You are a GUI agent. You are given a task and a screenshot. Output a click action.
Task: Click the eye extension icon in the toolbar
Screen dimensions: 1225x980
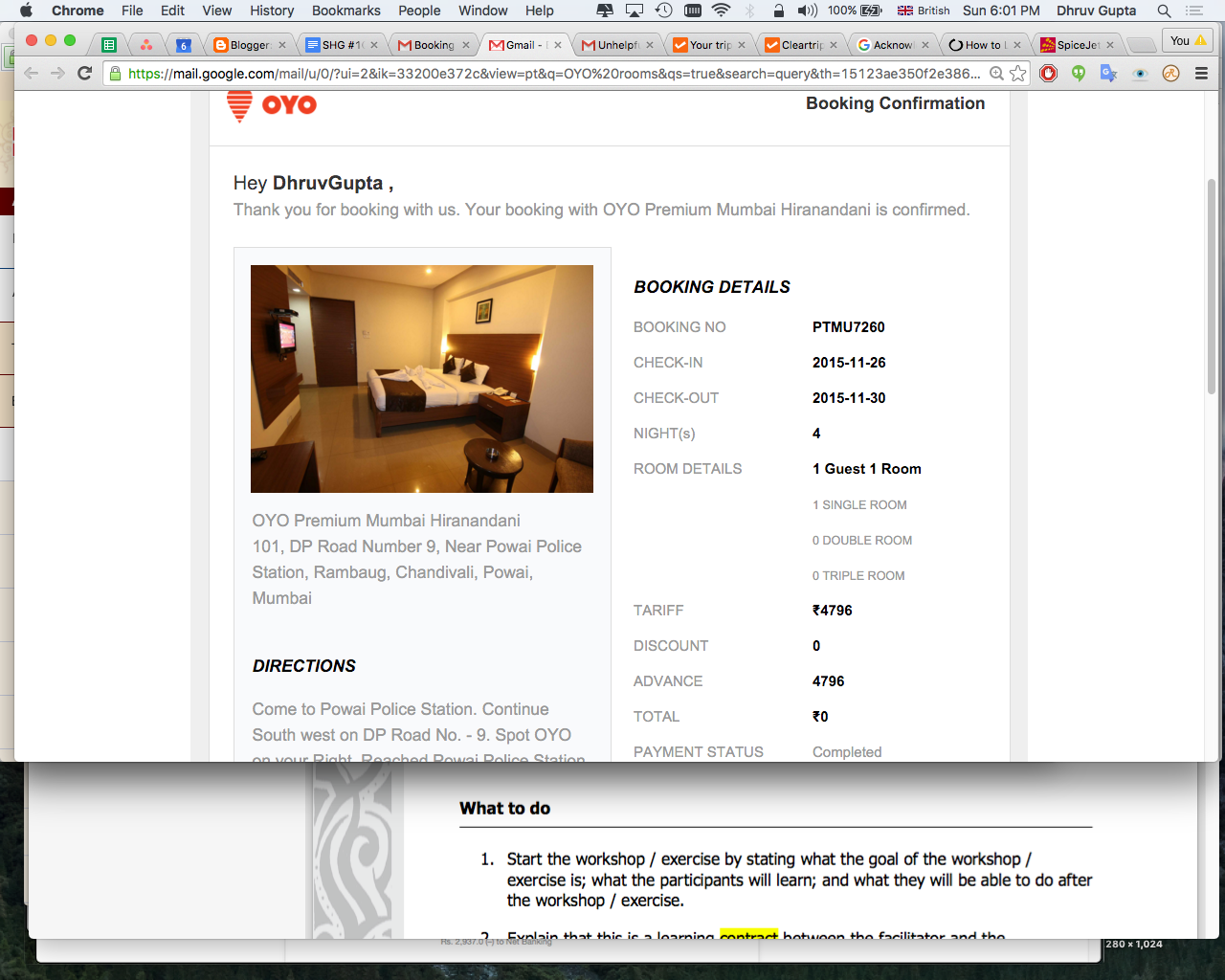click(1140, 74)
